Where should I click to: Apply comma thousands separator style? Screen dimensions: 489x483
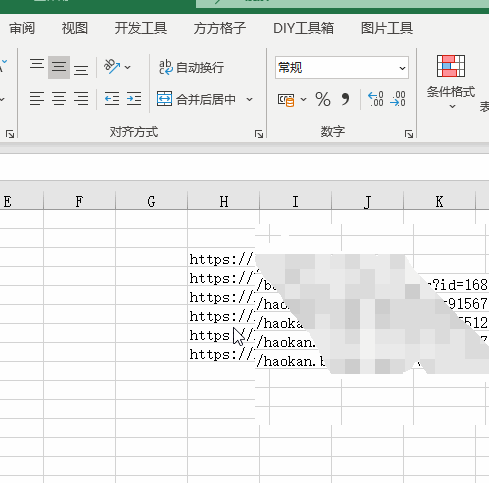point(346,99)
